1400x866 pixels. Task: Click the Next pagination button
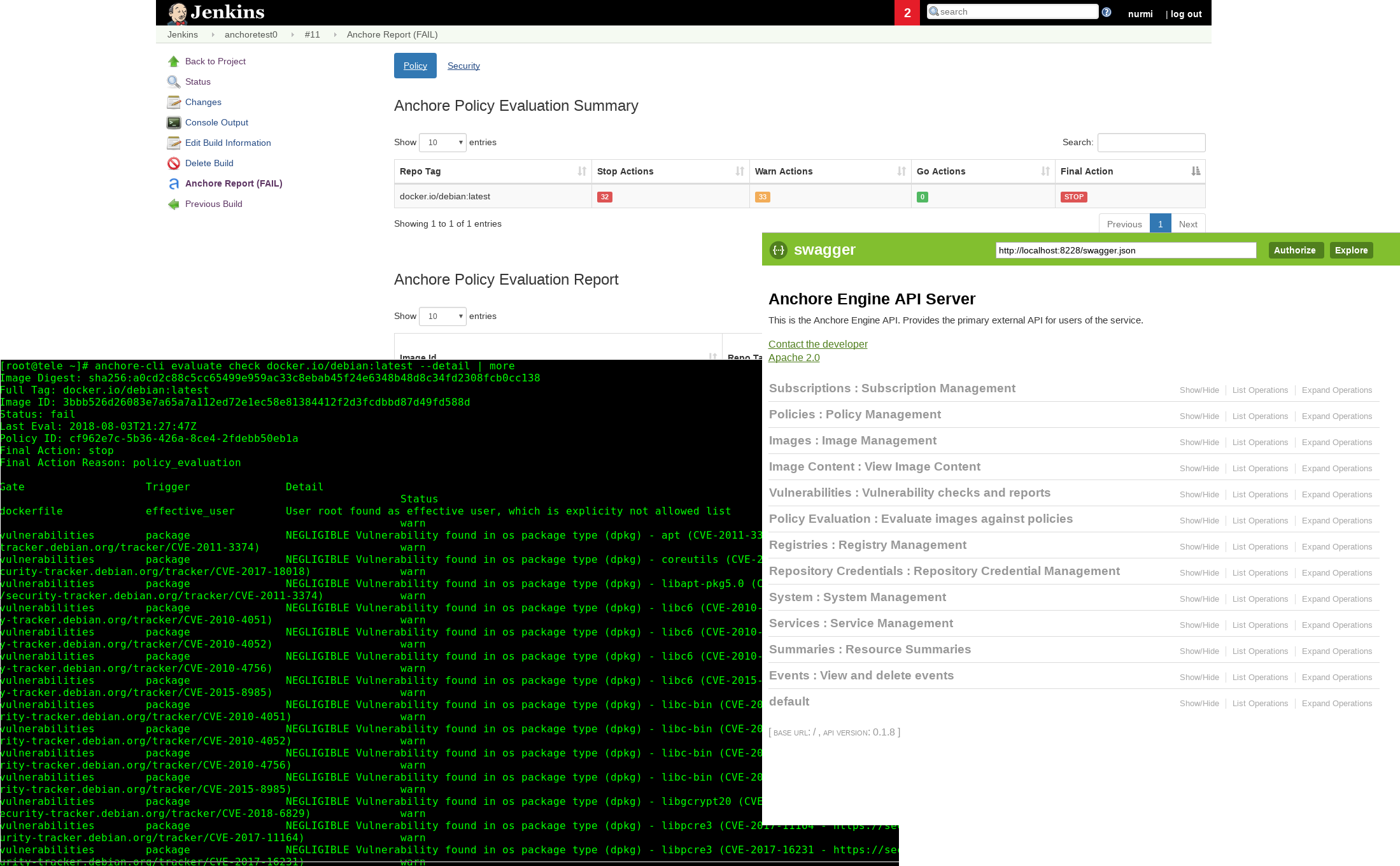[1188, 224]
